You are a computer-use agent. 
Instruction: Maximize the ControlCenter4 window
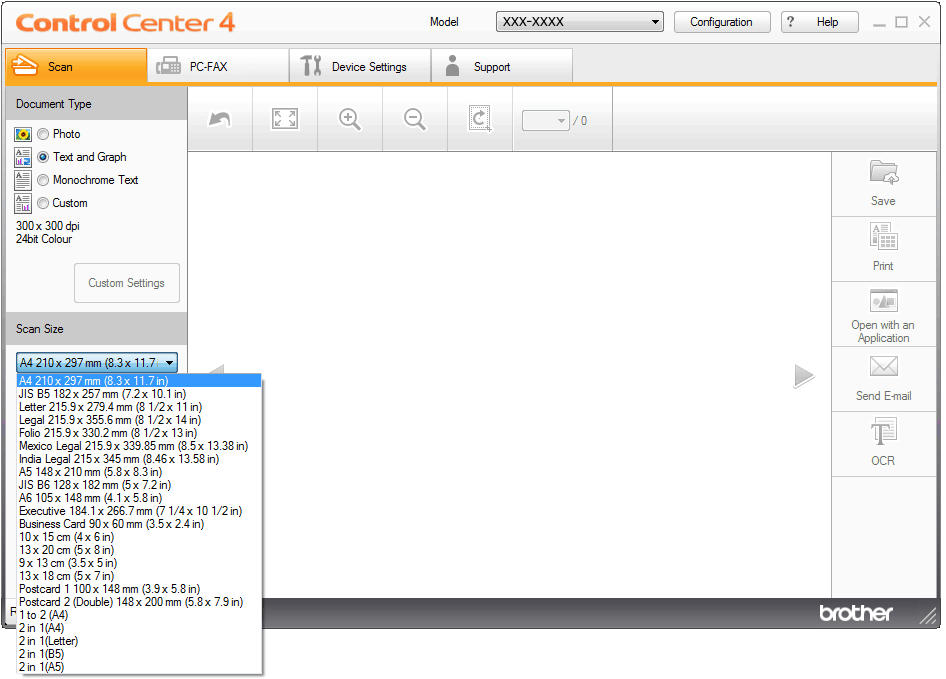[901, 22]
